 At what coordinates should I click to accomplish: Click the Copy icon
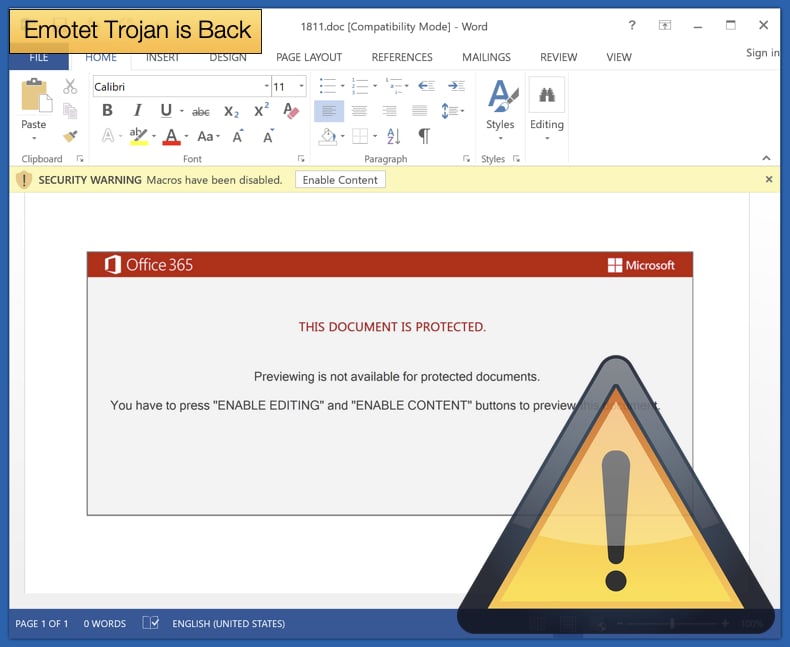(70, 111)
